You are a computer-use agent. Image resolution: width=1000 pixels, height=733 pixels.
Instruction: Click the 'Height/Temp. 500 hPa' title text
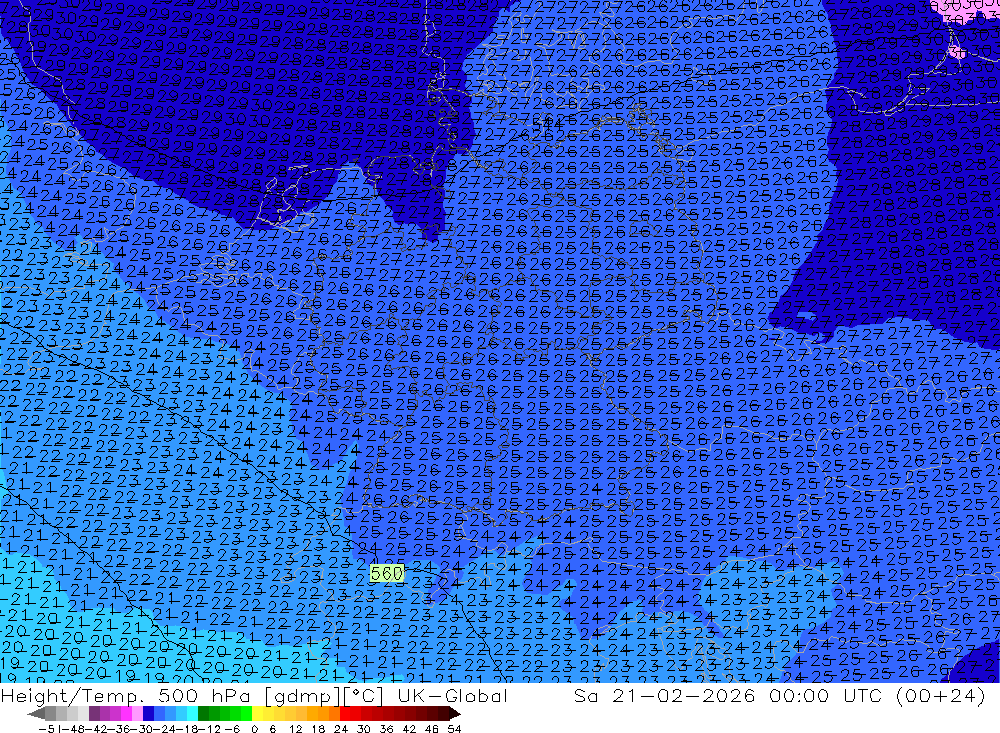[126, 695]
